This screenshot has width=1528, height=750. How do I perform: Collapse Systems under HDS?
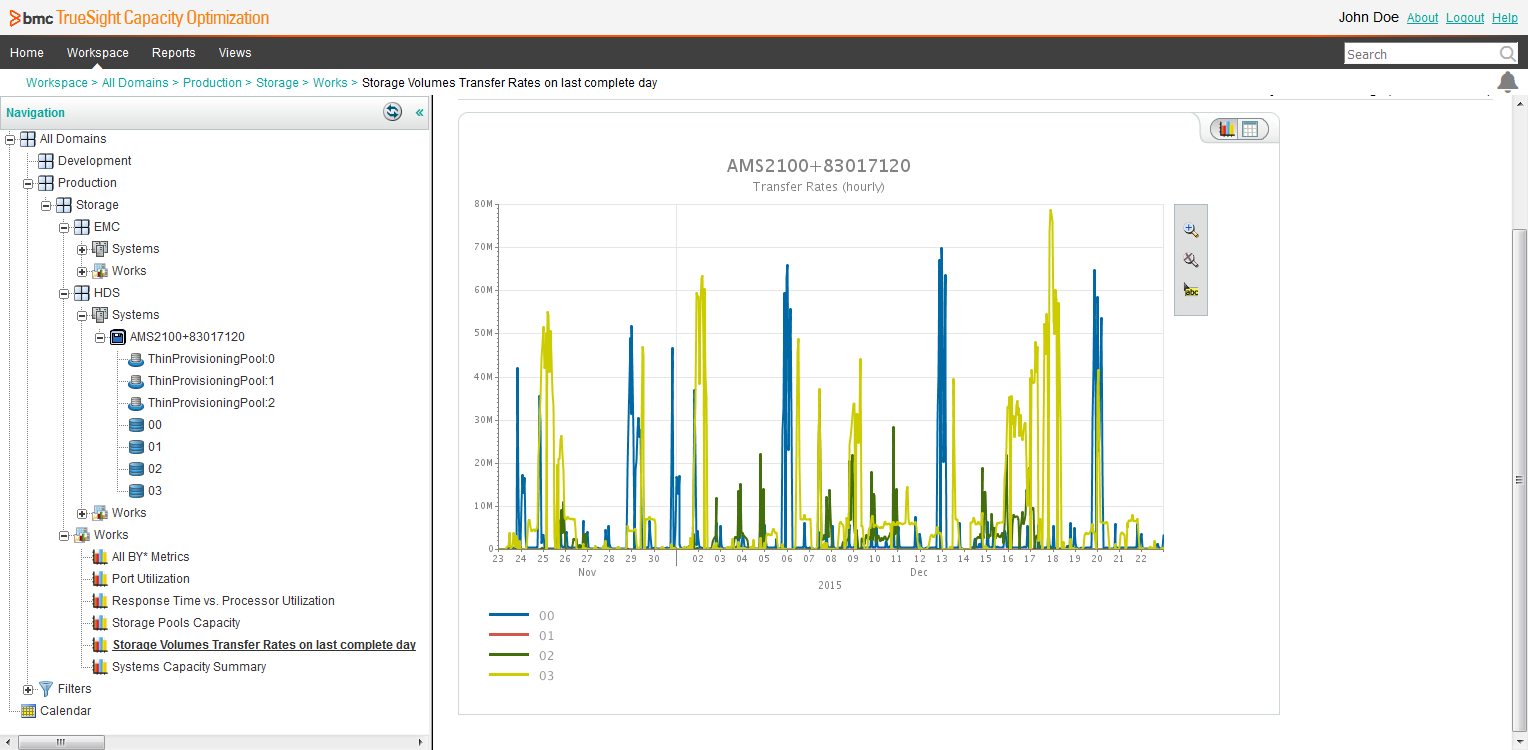point(82,315)
